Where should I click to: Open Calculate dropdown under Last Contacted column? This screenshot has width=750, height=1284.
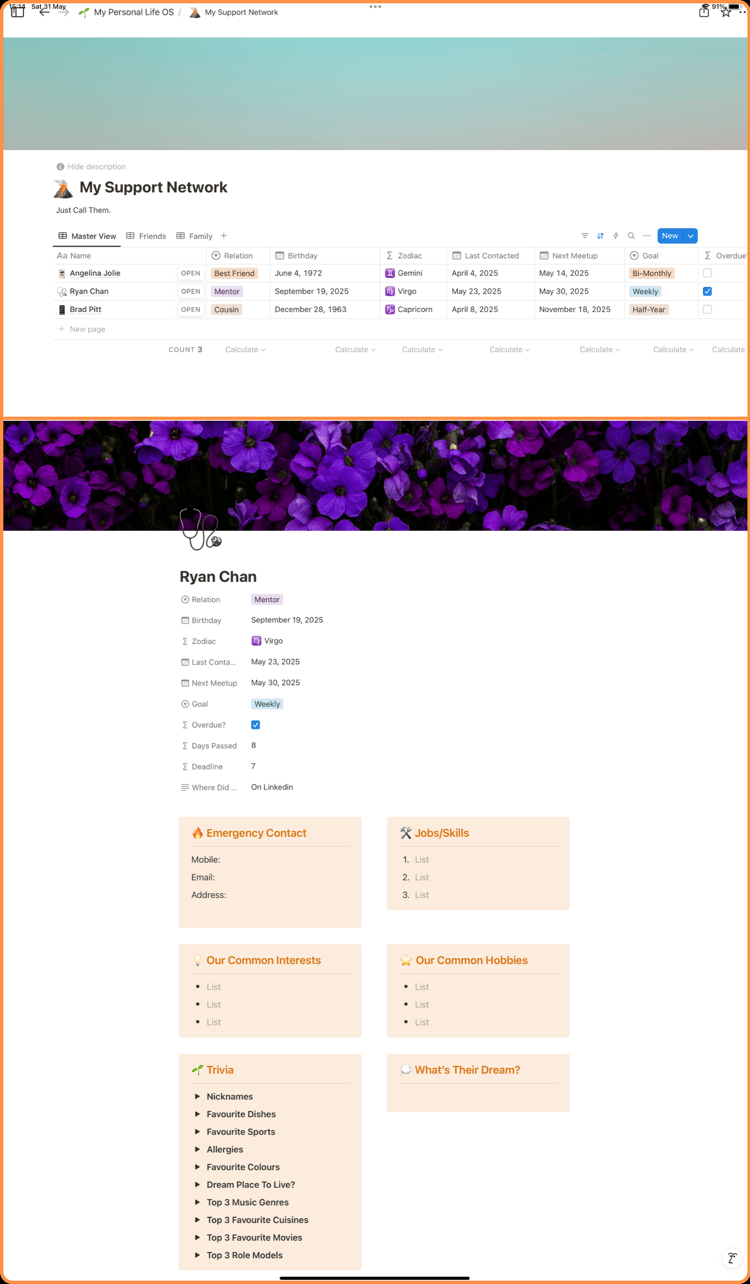(509, 350)
